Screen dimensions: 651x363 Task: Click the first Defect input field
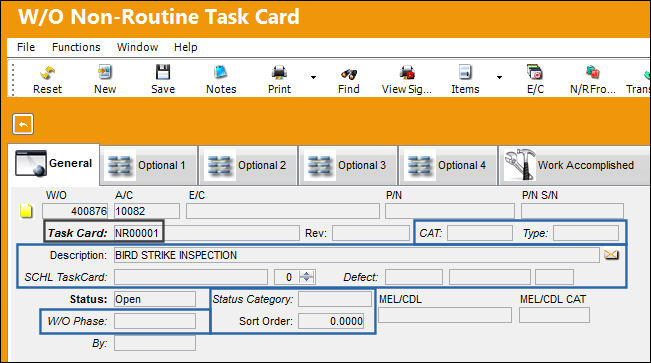[x=414, y=277]
